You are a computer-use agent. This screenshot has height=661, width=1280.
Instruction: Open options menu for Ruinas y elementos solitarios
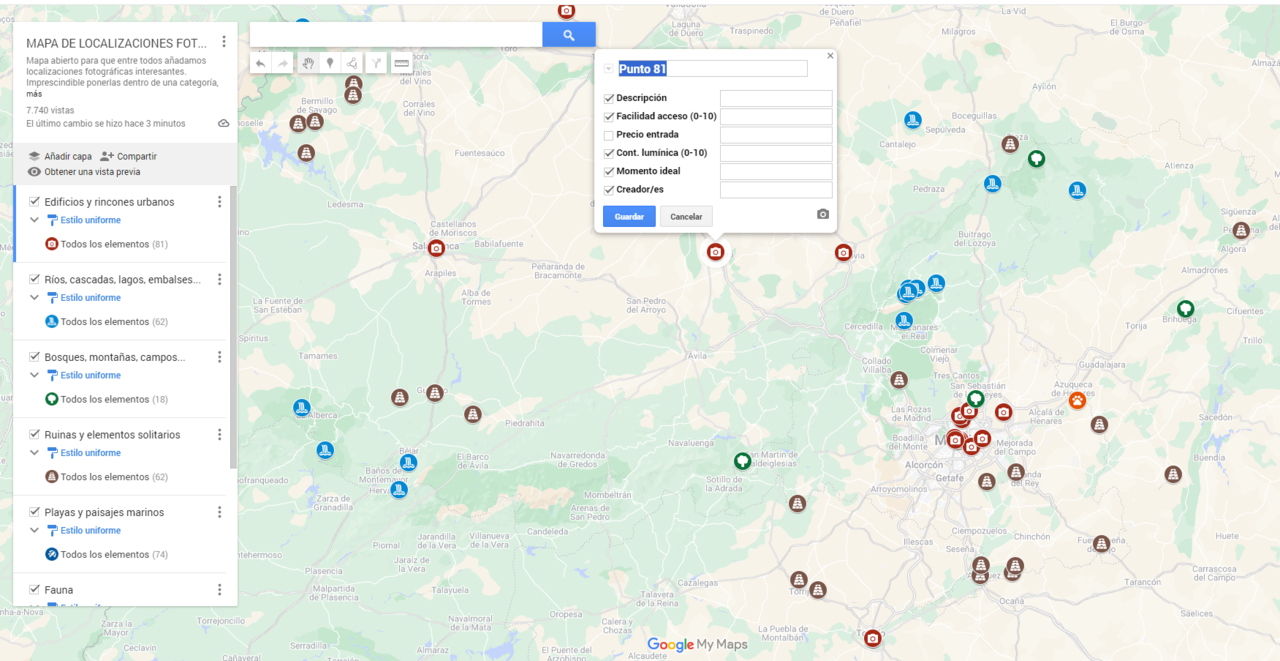pos(220,435)
